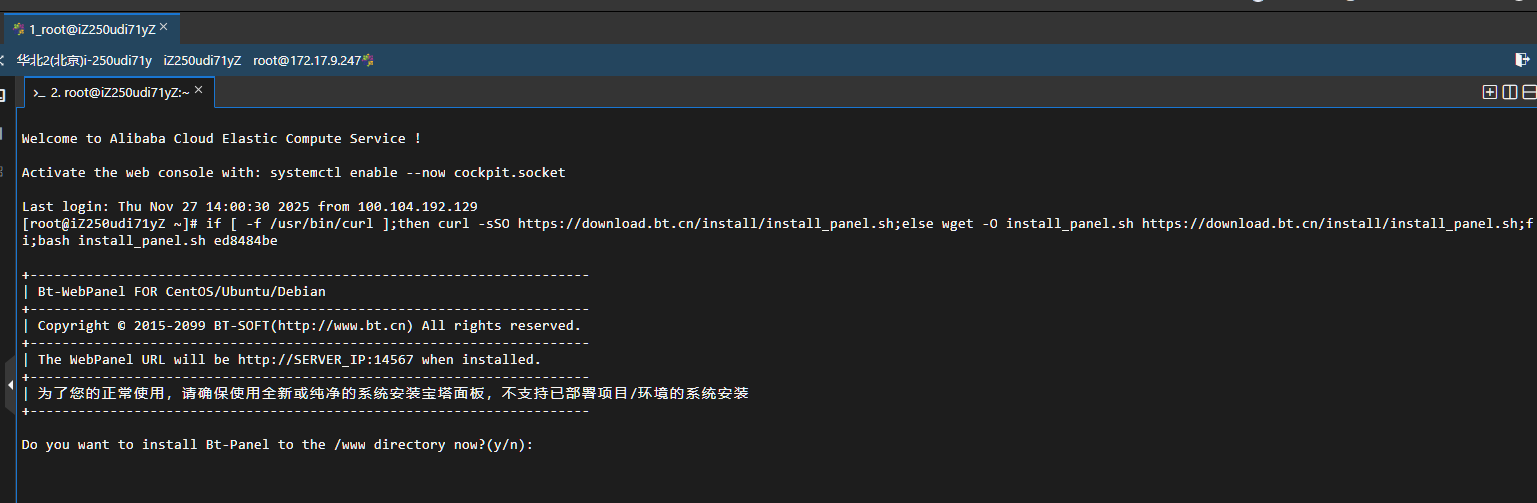Click the left chevron in the info bar

(3, 60)
